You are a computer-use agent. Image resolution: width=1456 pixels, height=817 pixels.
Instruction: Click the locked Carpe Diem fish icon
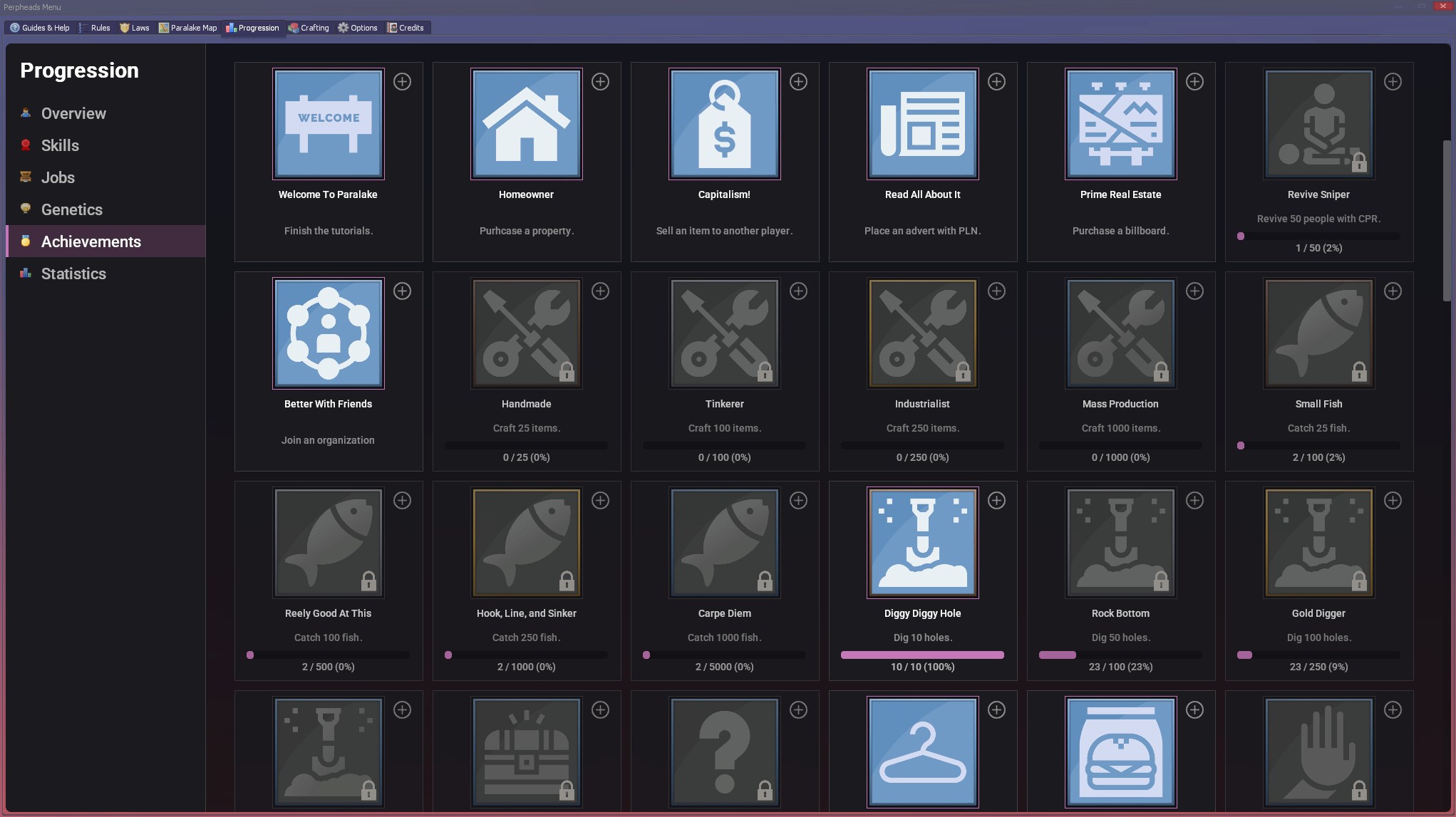tap(725, 543)
